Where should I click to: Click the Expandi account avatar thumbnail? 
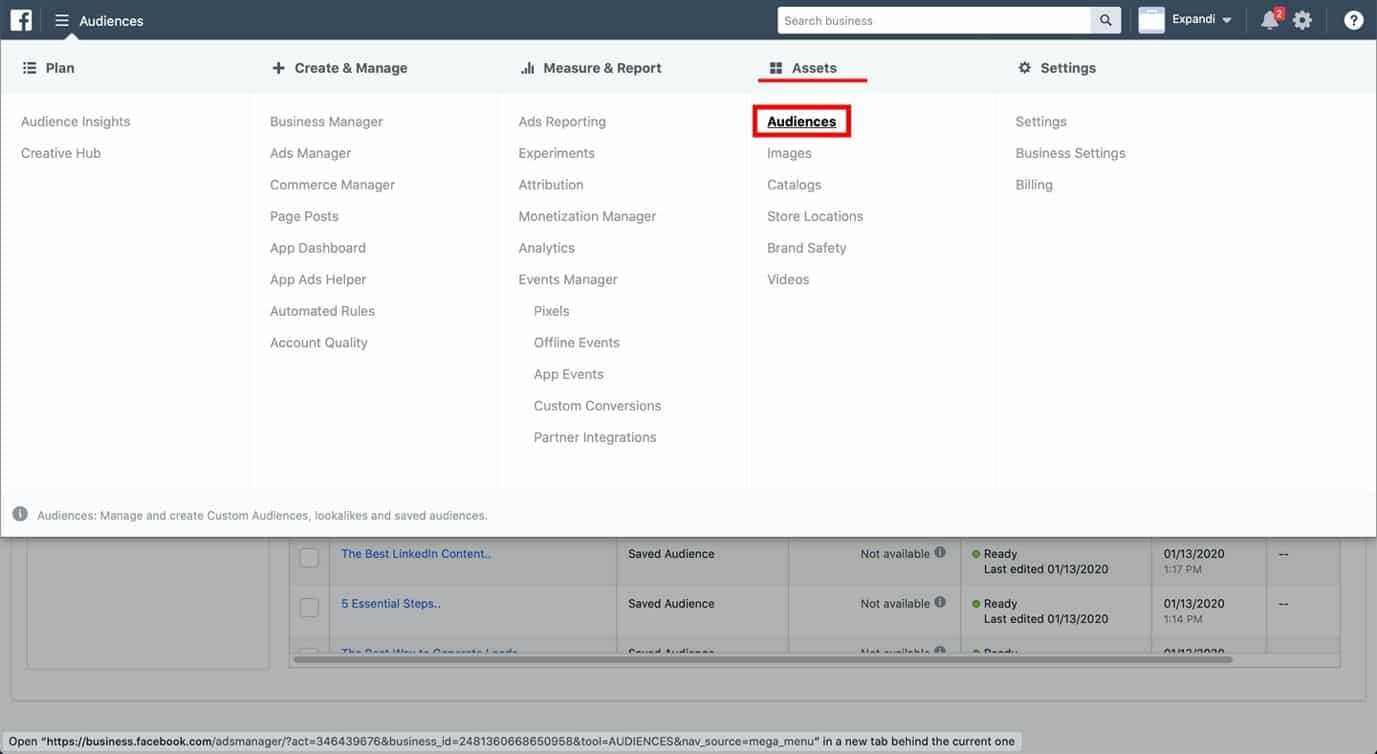[x=1152, y=20]
